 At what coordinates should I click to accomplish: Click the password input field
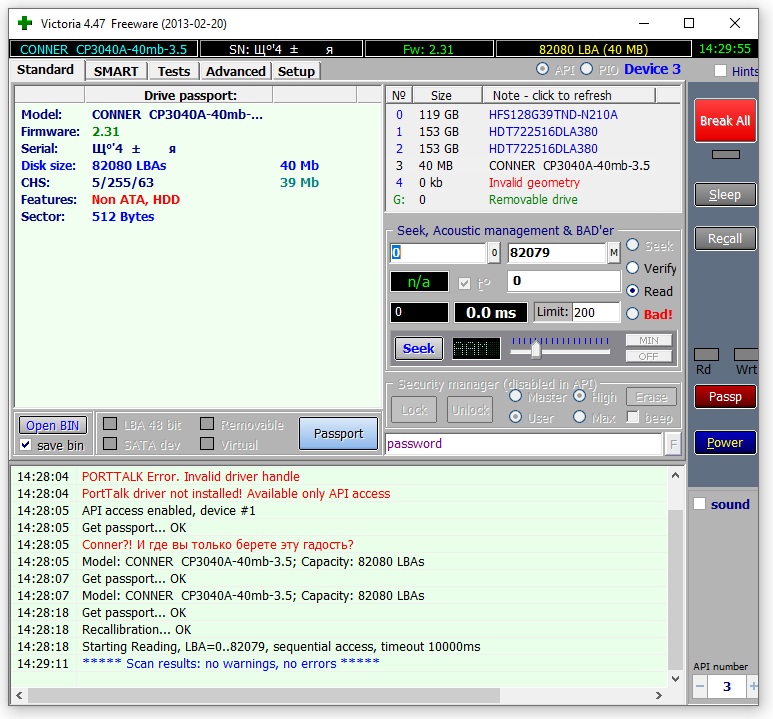(523, 444)
